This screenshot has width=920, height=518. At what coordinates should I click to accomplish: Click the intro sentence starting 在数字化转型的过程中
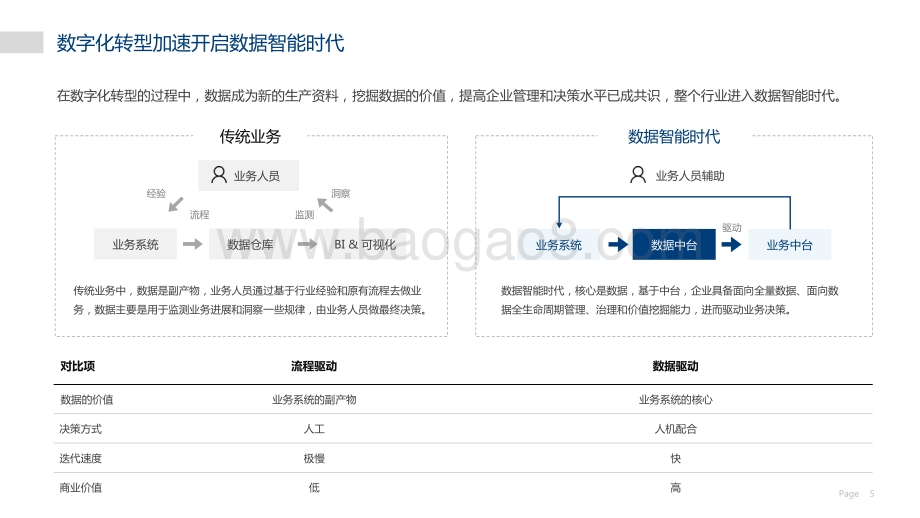coord(449,96)
